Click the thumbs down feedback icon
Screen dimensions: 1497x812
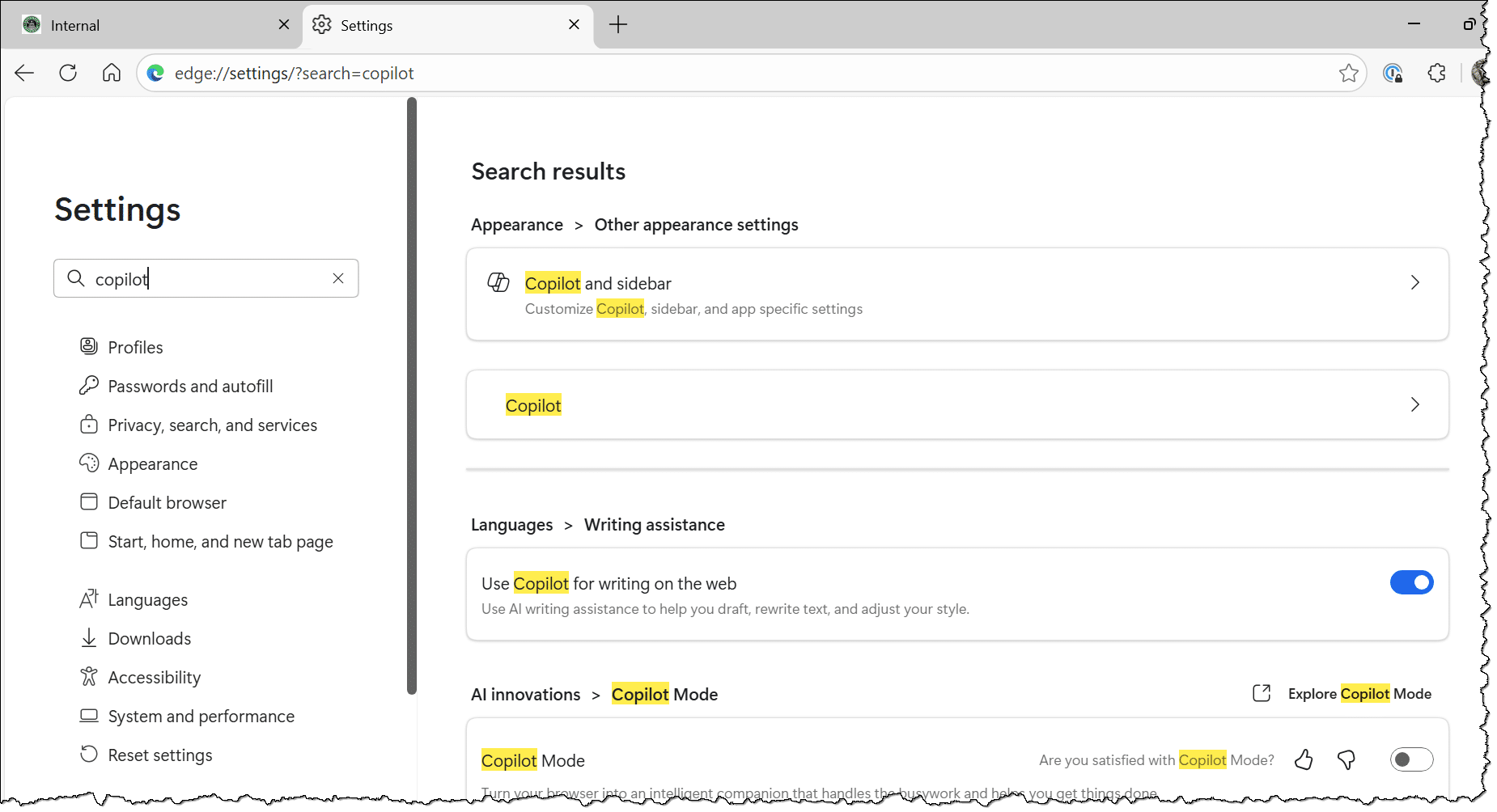pos(1346,760)
